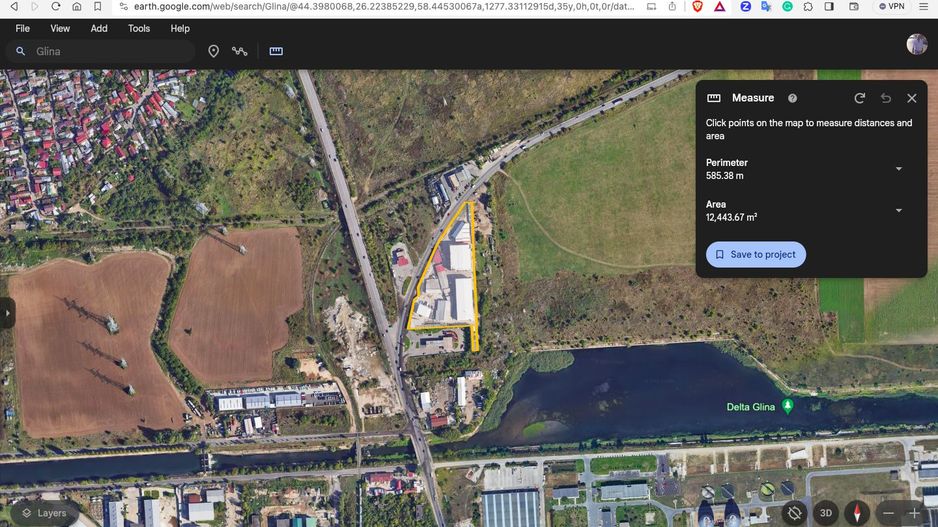Expand the left side panel arrow
The height and width of the screenshot is (527, 938).
coord(7,313)
